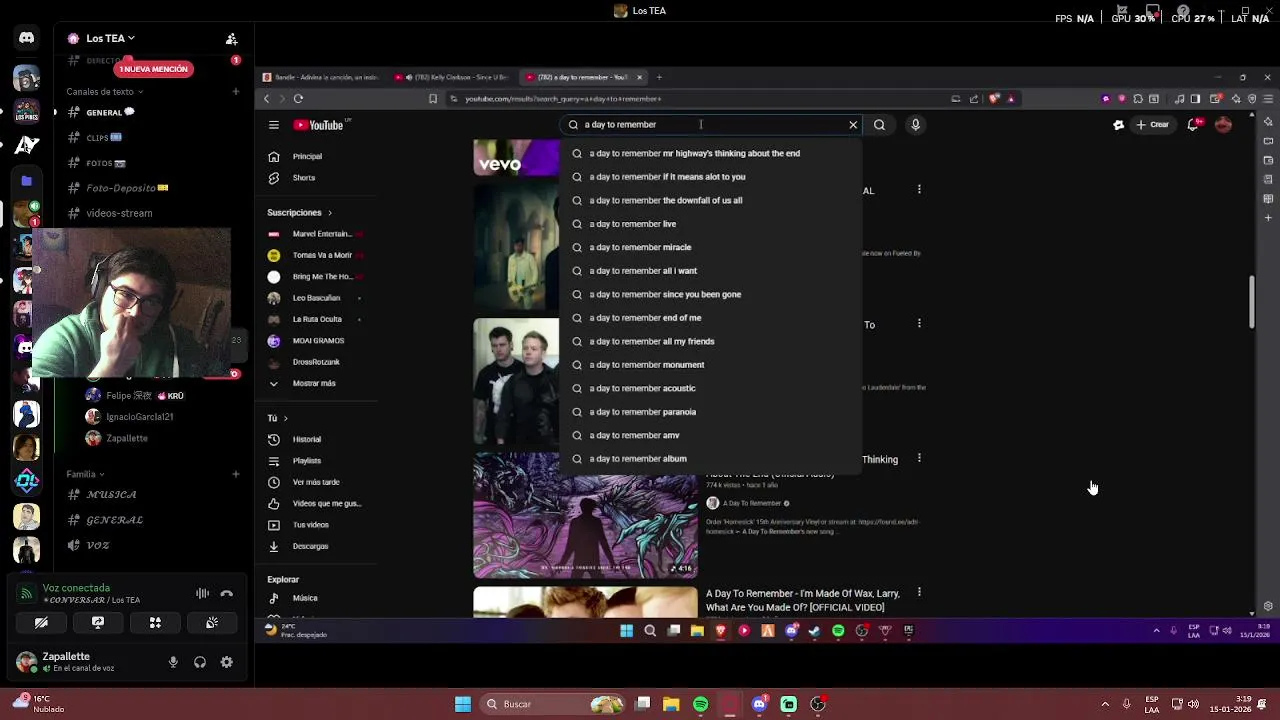Image resolution: width=1280 pixels, height=720 pixels.
Task: Jump to '1 NUEVA MENCIÓN' badge
Action: click(x=154, y=69)
